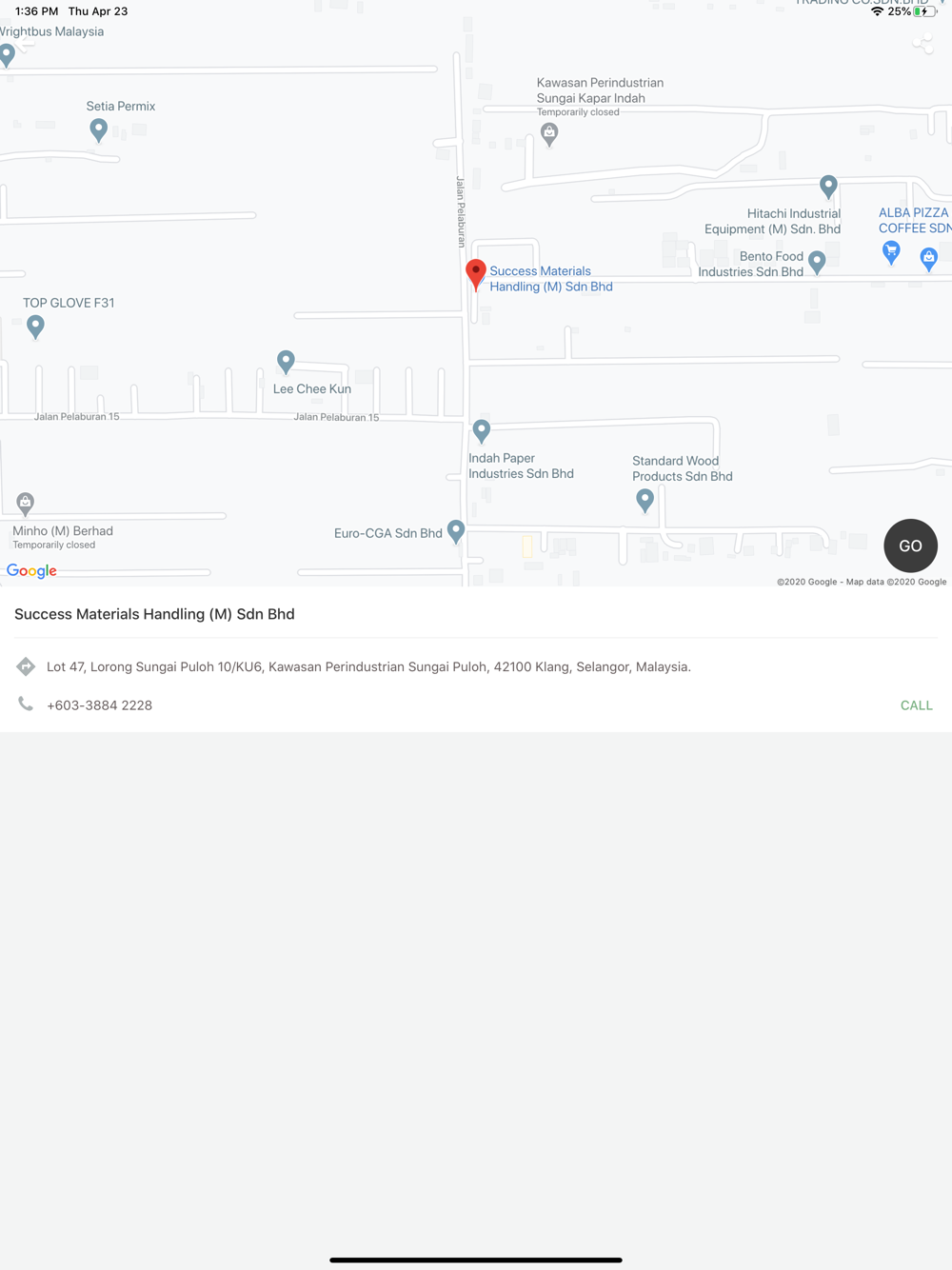Tap the red Success Materials Handling pin
The height and width of the screenshot is (1270, 952).
point(476,274)
